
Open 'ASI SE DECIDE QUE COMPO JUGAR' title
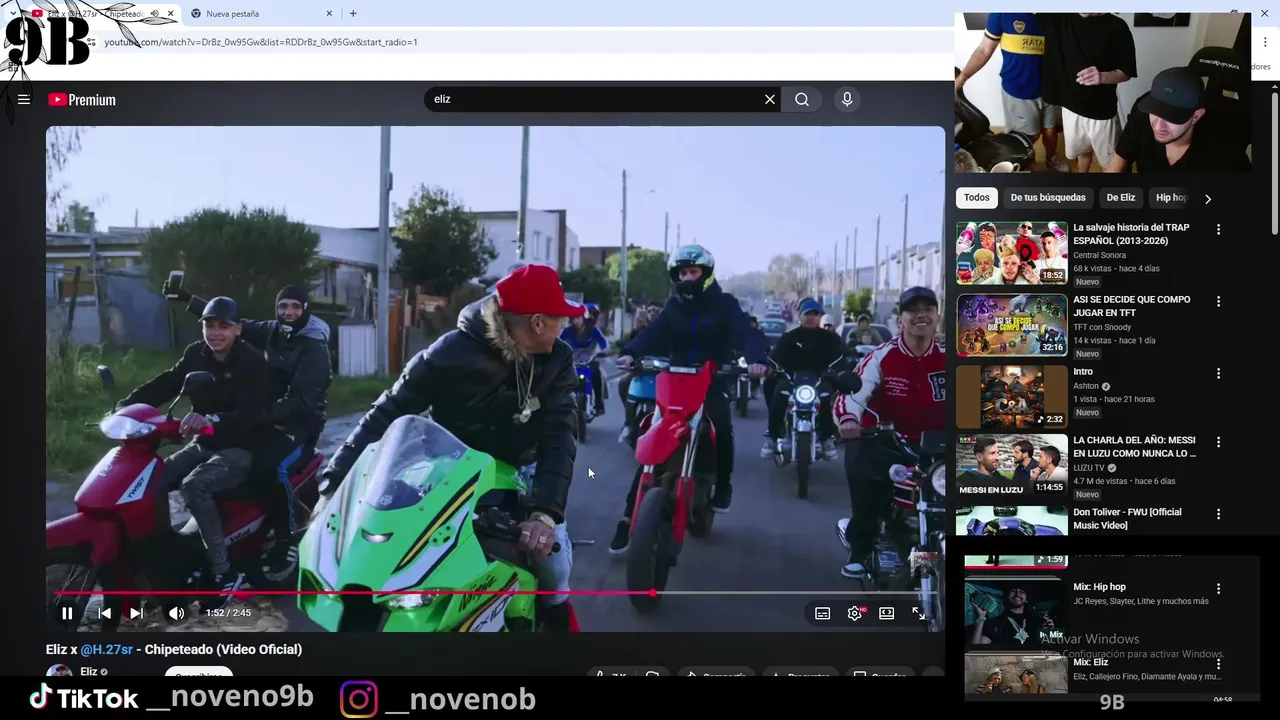[x=1131, y=306]
